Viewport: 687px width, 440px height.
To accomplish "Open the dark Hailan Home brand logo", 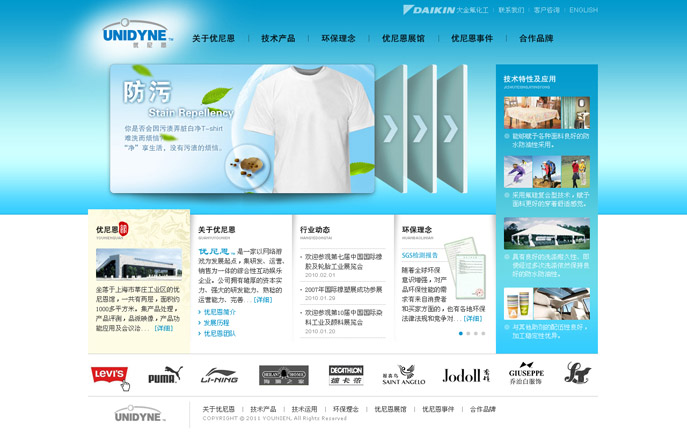I will tap(283, 376).
